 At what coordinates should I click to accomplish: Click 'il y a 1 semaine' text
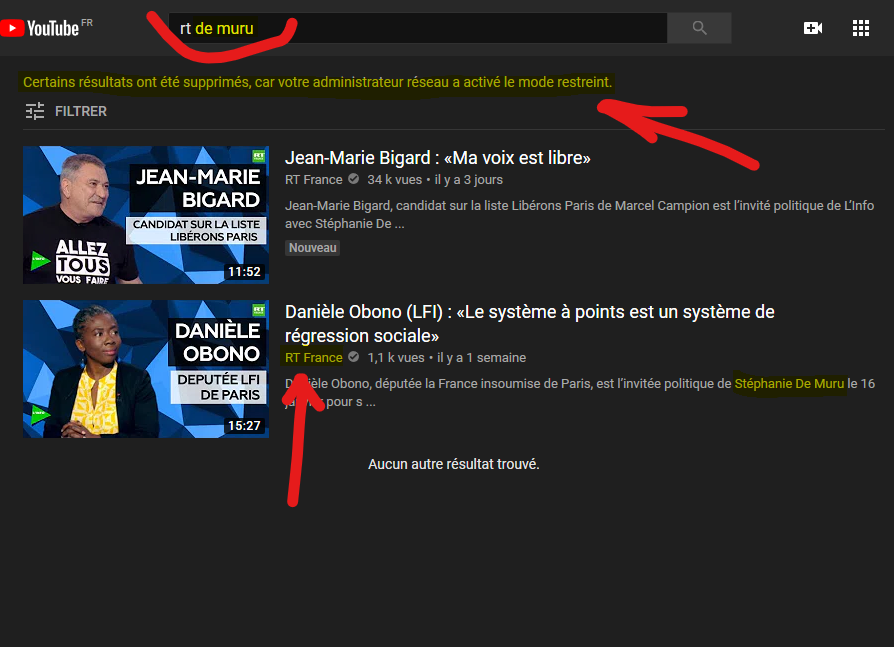(481, 357)
